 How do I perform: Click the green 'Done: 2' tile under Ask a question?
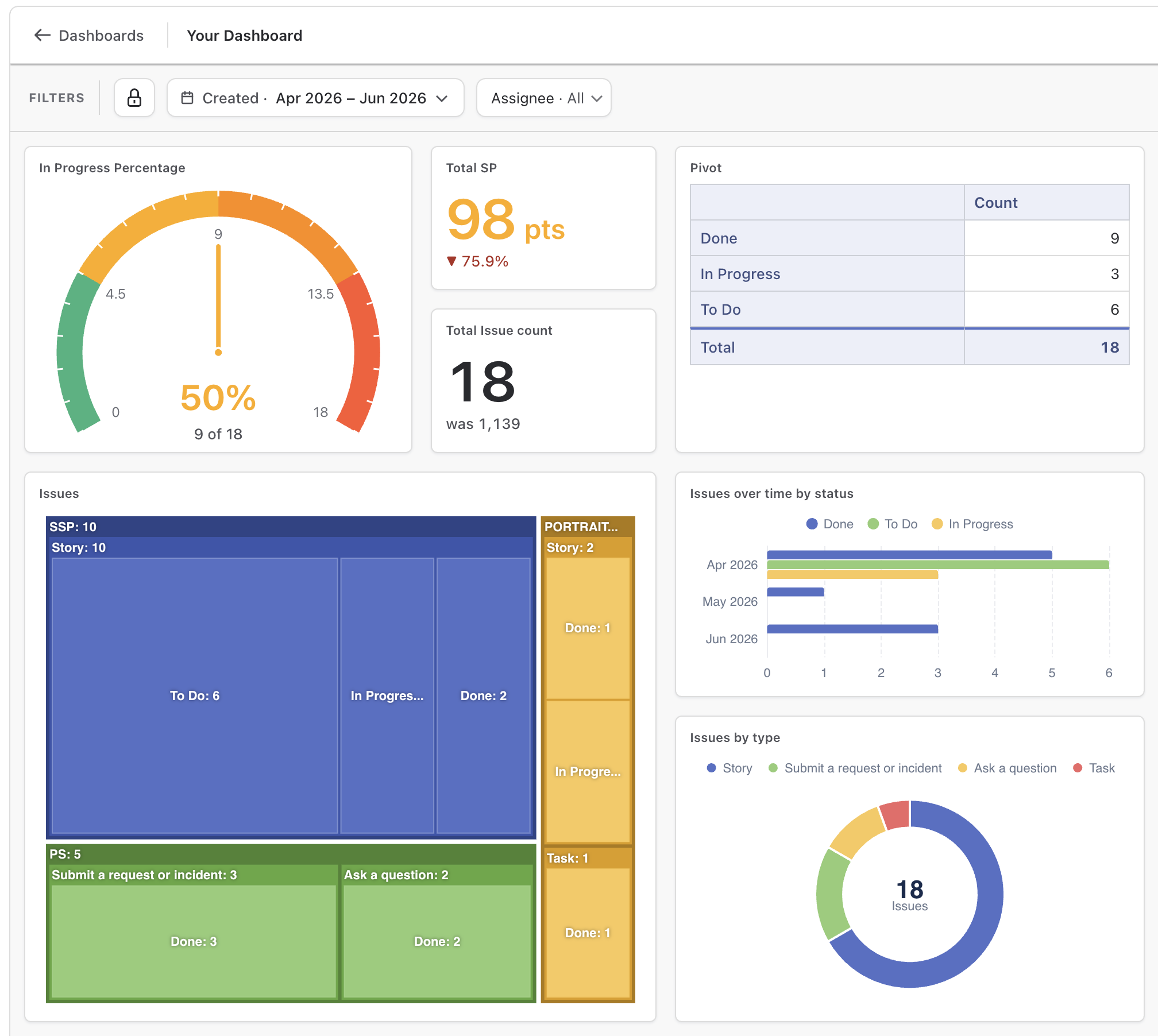tap(437, 941)
